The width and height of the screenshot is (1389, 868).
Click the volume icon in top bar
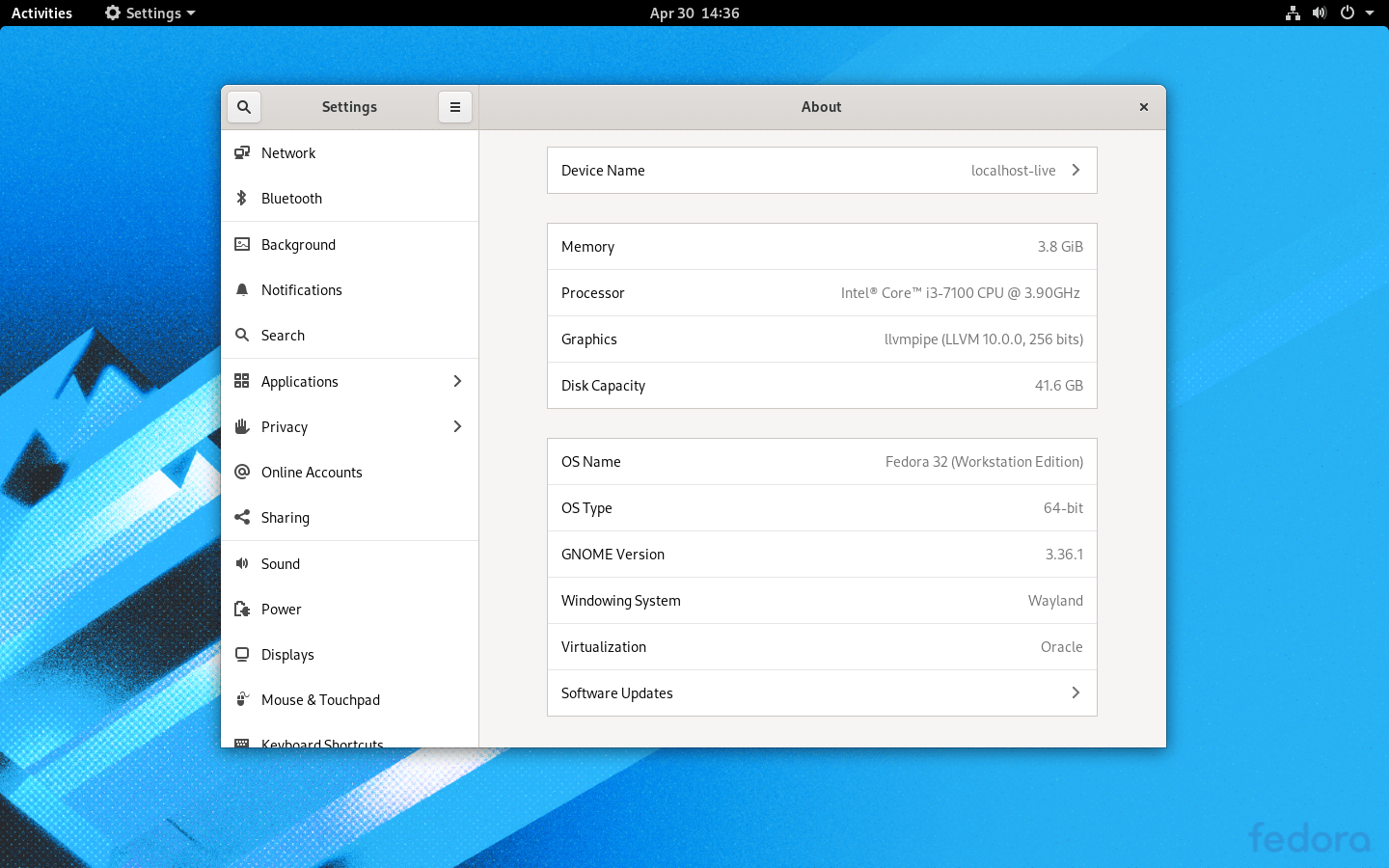(x=1320, y=13)
